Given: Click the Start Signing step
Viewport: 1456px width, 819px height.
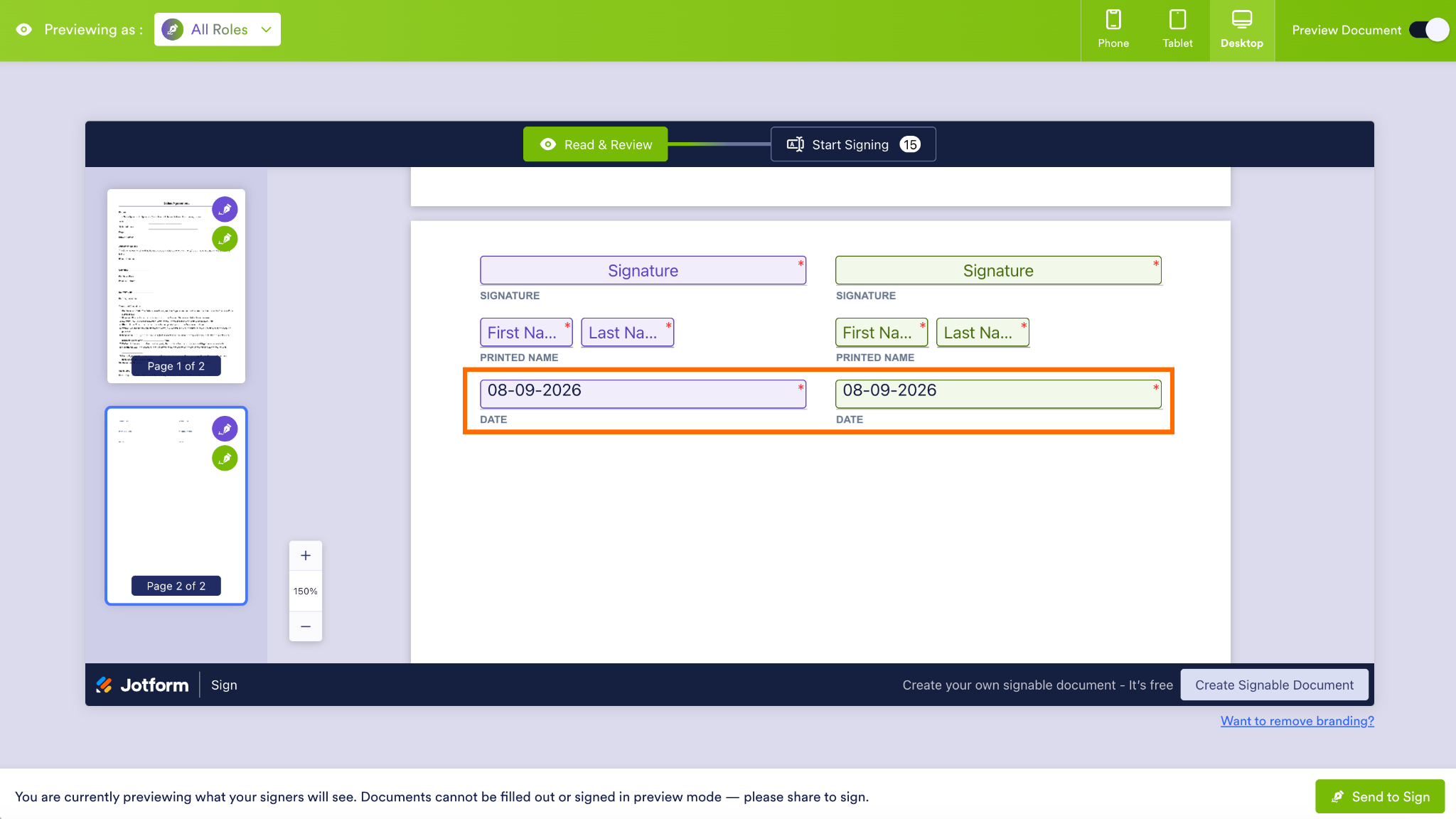Looking at the screenshot, I should coord(853,144).
